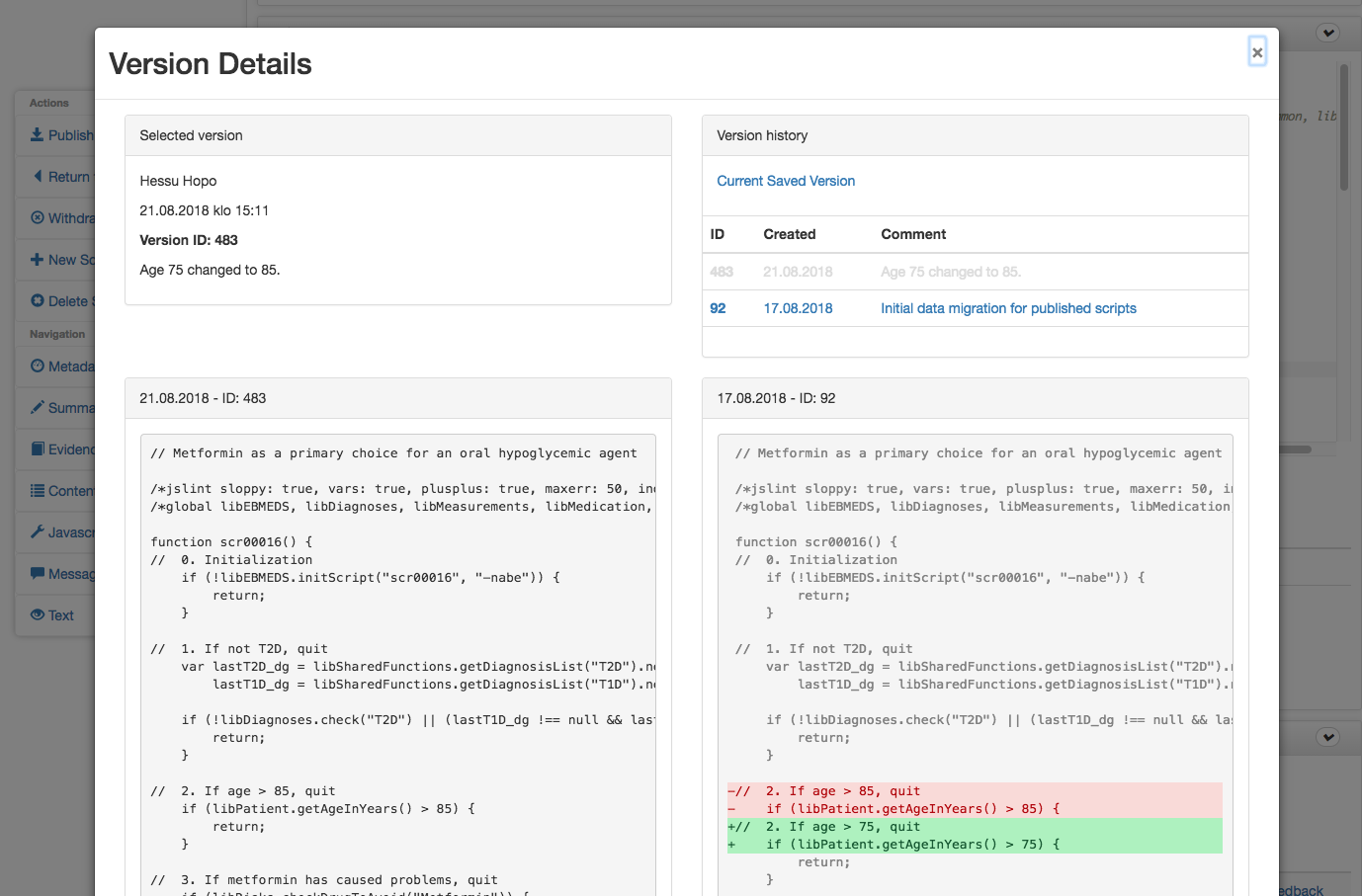Viewport: 1362px width, 896px height.
Task: Click the Text eye icon
Action: pyautogui.click(x=38, y=614)
